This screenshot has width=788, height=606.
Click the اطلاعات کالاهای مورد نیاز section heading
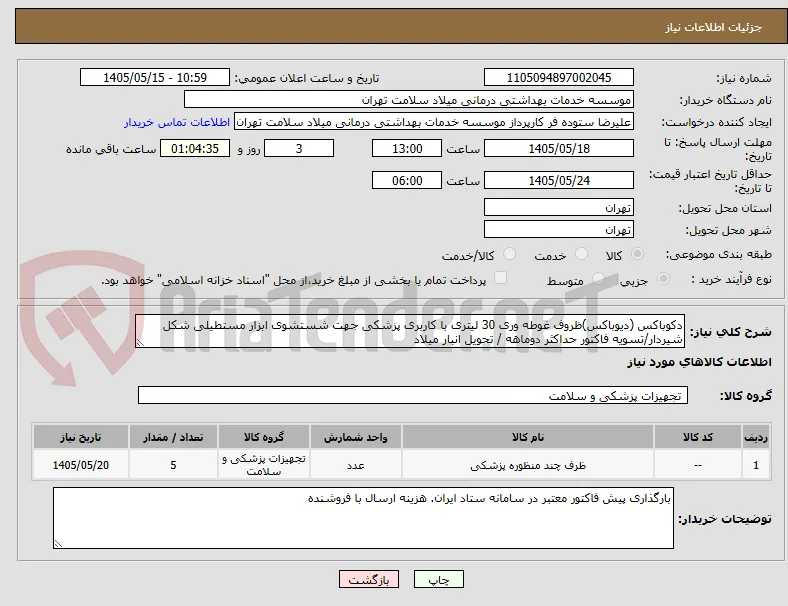point(699,362)
